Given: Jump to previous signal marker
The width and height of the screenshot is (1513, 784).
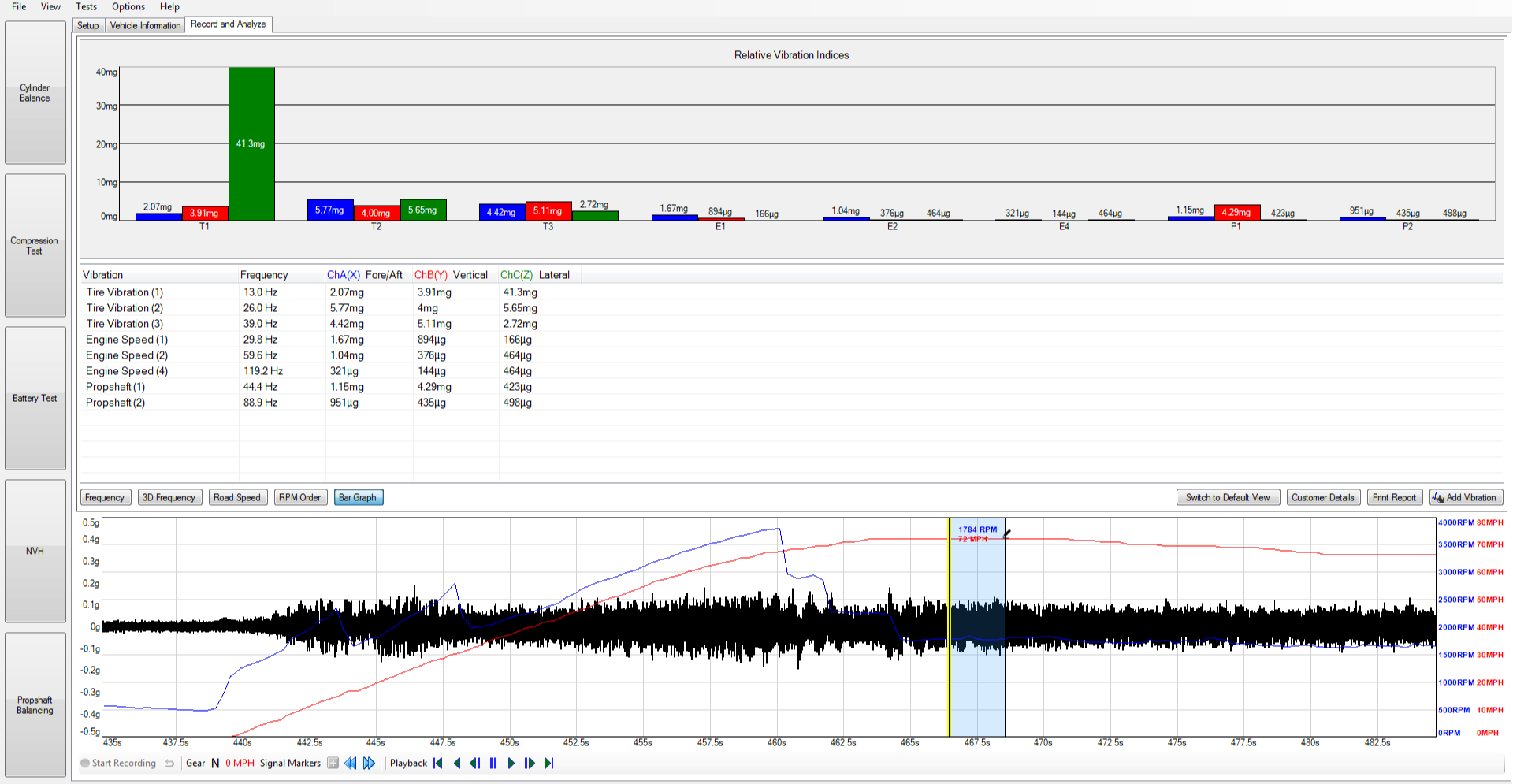Looking at the screenshot, I should (351, 763).
